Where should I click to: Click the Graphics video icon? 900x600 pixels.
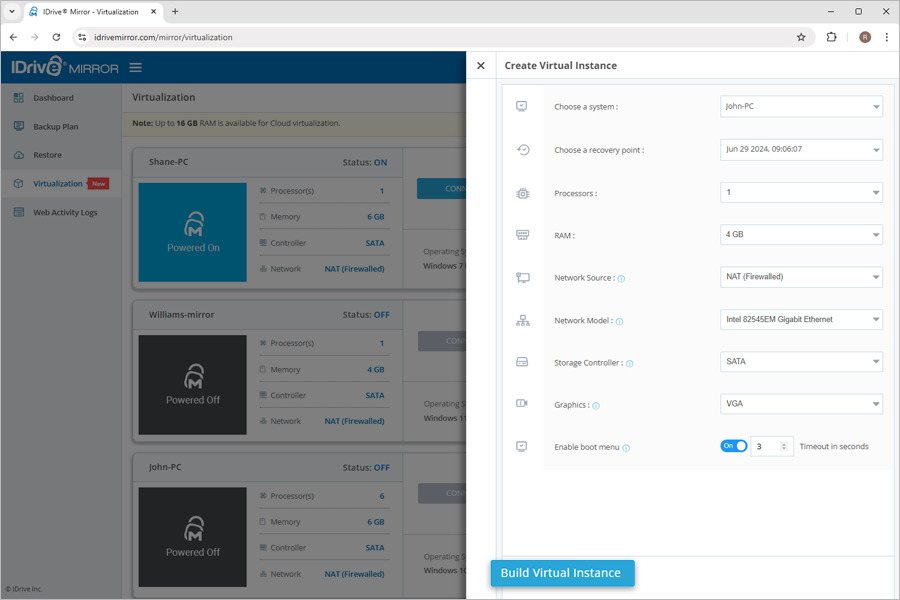(x=522, y=403)
